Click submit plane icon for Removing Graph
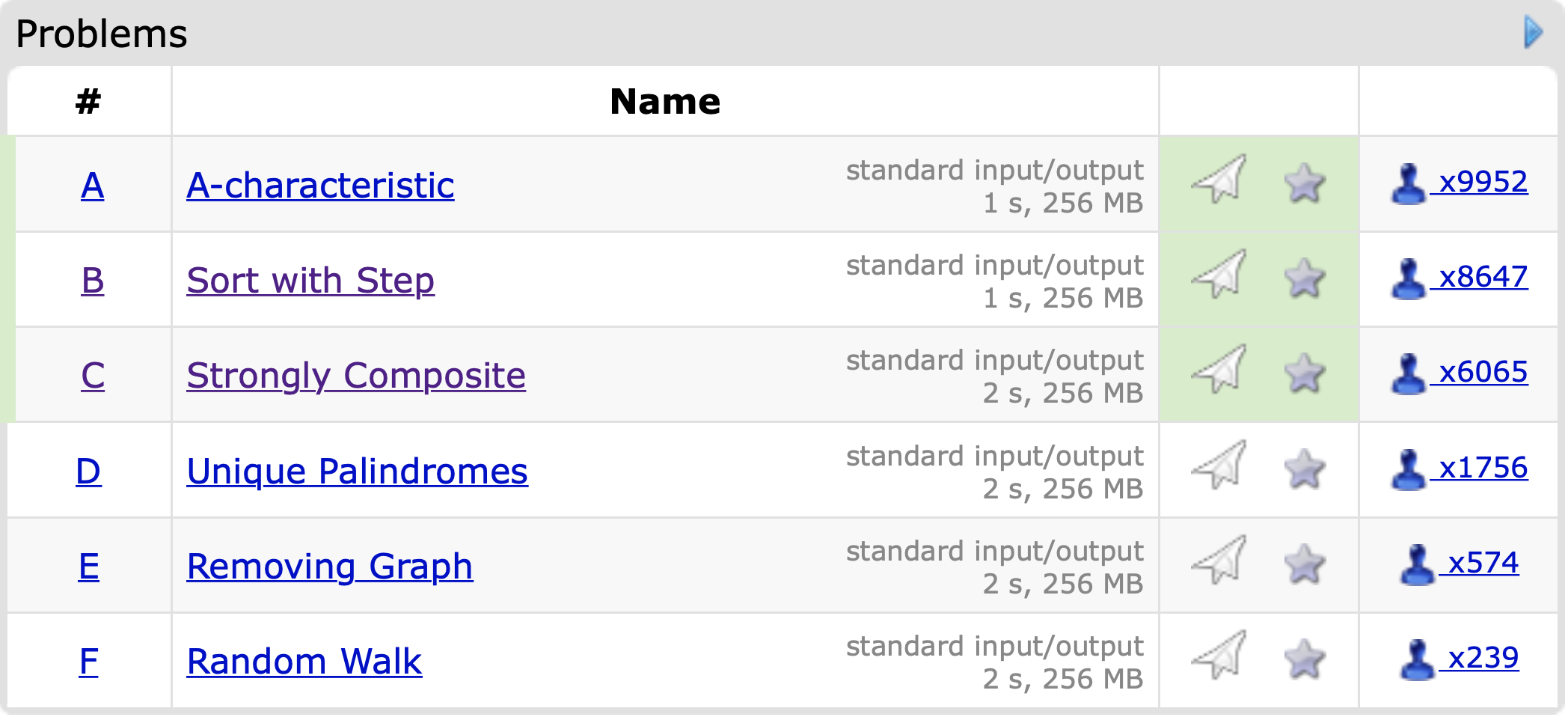 click(x=1219, y=561)
